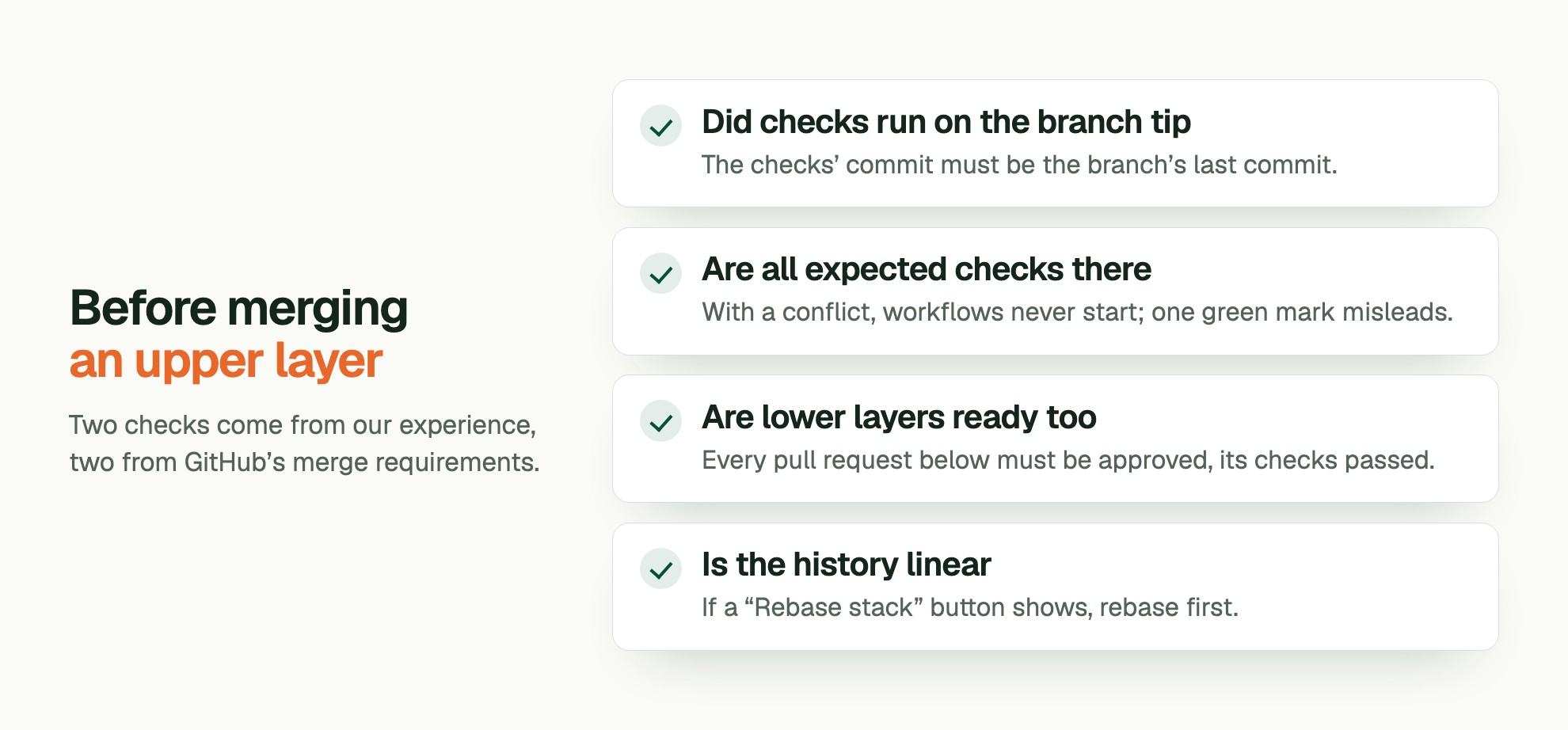Click checkmark icon beside 'Are all expected checks there'
The width and height of the screenshot is (1568, 730).
(660, 274)
